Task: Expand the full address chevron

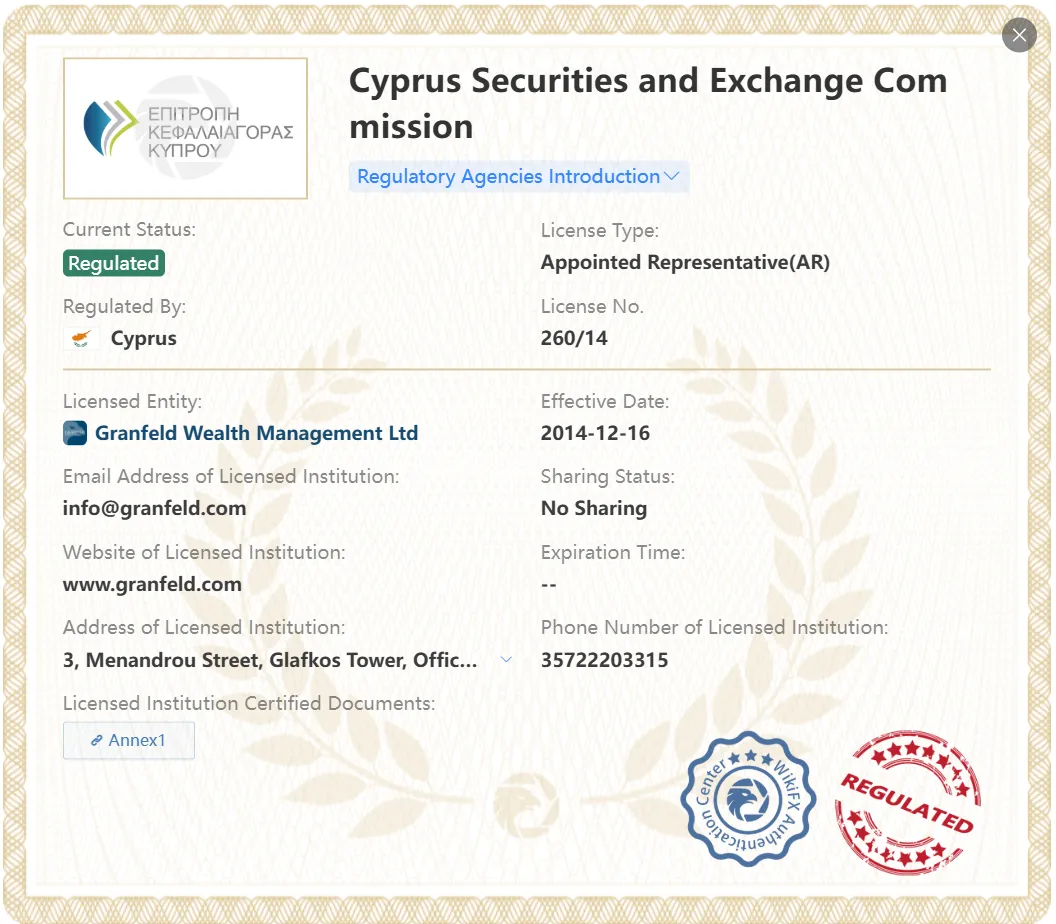Action: click(x=506, y=659)
